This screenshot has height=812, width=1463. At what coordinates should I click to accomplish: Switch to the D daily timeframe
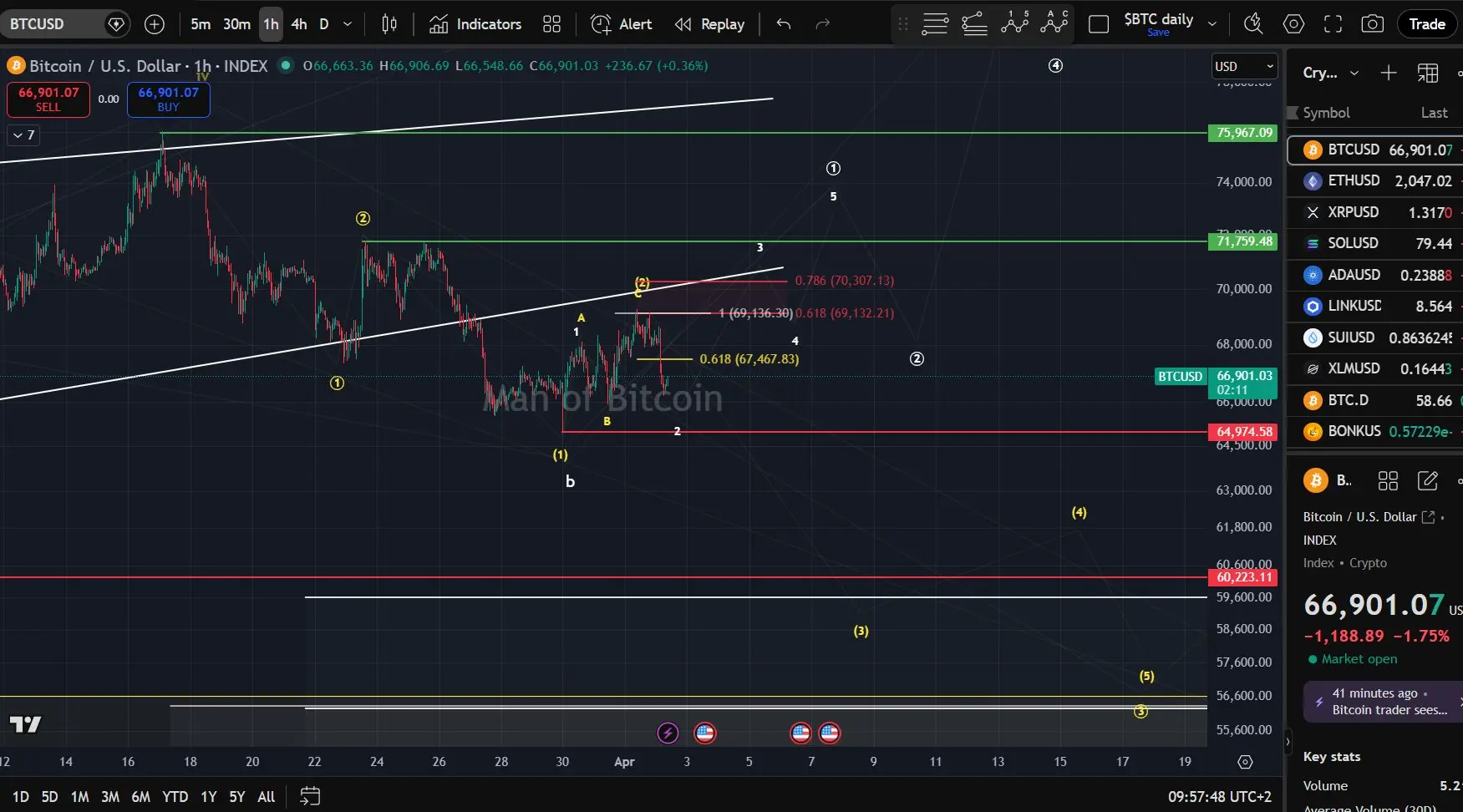(x=324, y=24)
